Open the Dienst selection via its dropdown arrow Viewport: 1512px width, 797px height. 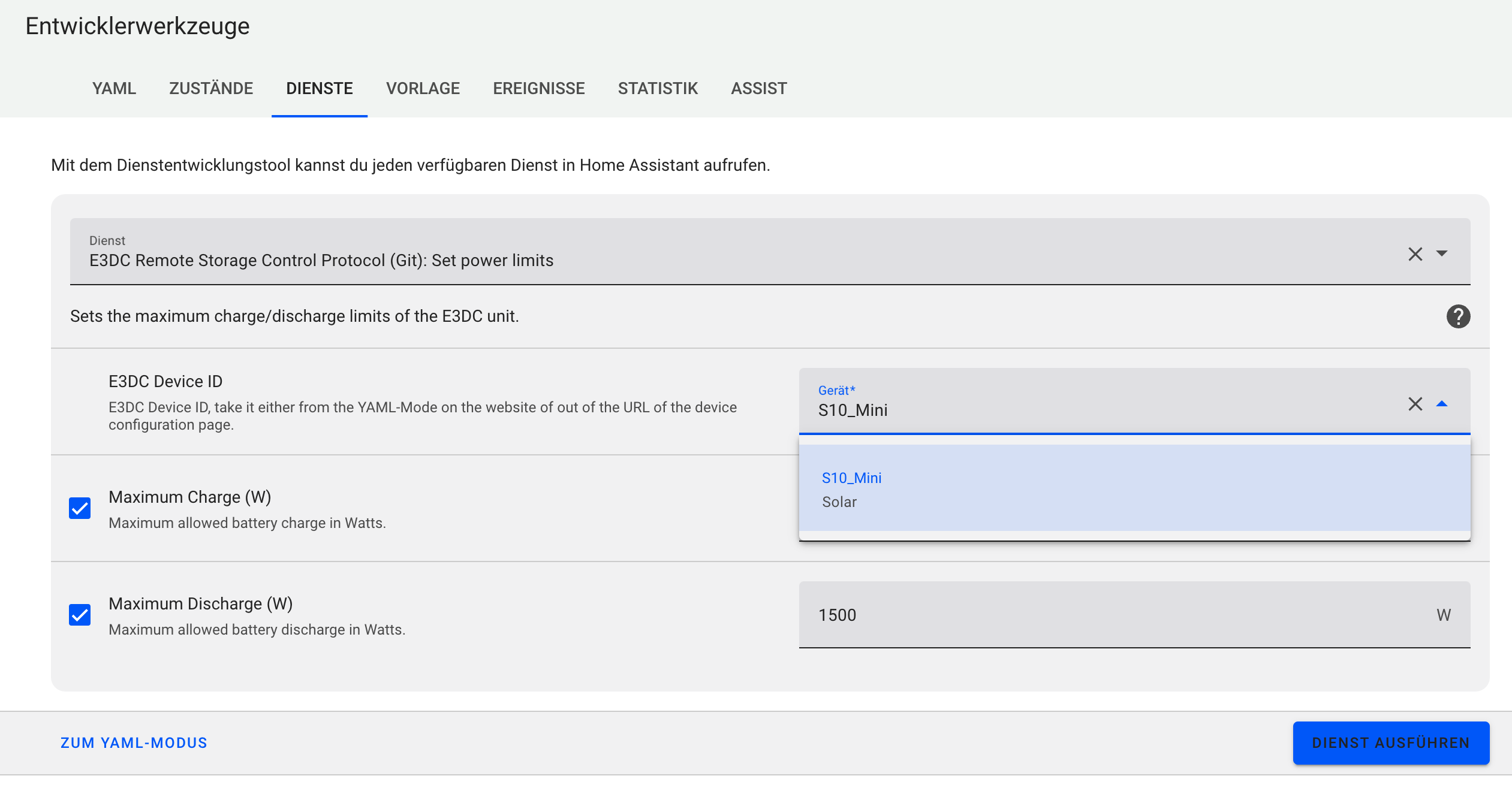click(x=1442, y=254)
